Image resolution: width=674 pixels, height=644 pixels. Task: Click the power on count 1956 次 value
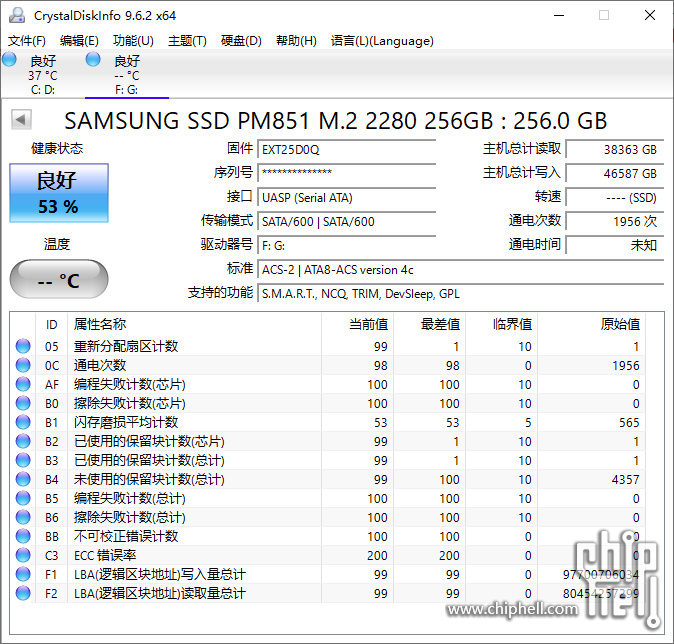point(615,221)
